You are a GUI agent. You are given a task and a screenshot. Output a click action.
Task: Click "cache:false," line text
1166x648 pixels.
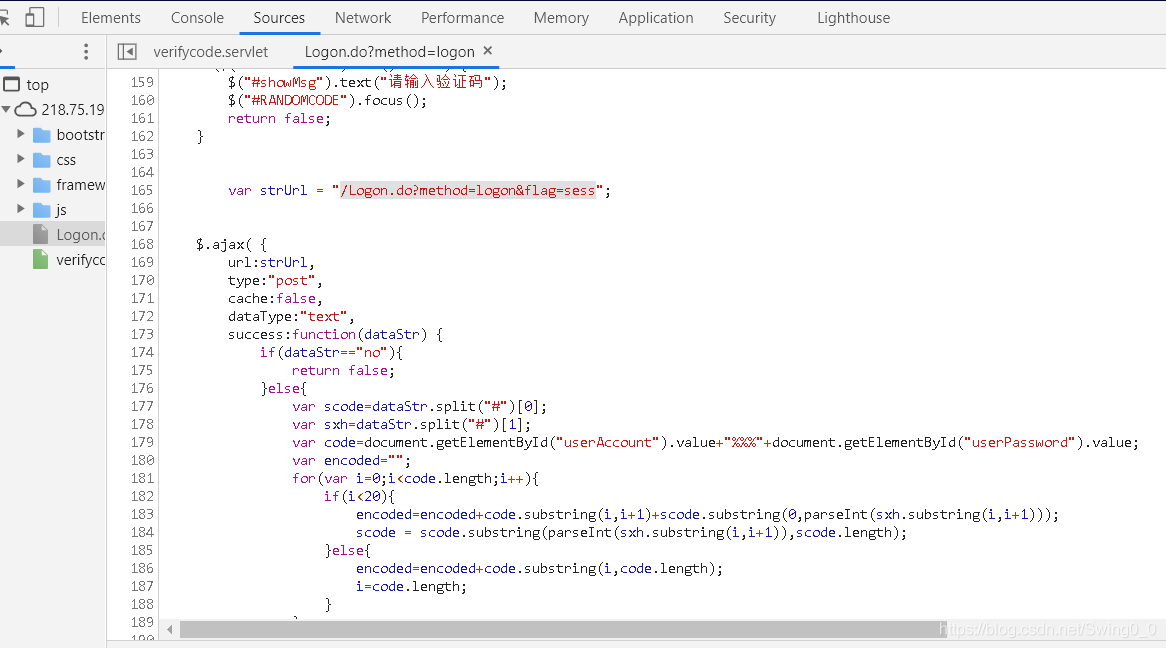[275, 298]
